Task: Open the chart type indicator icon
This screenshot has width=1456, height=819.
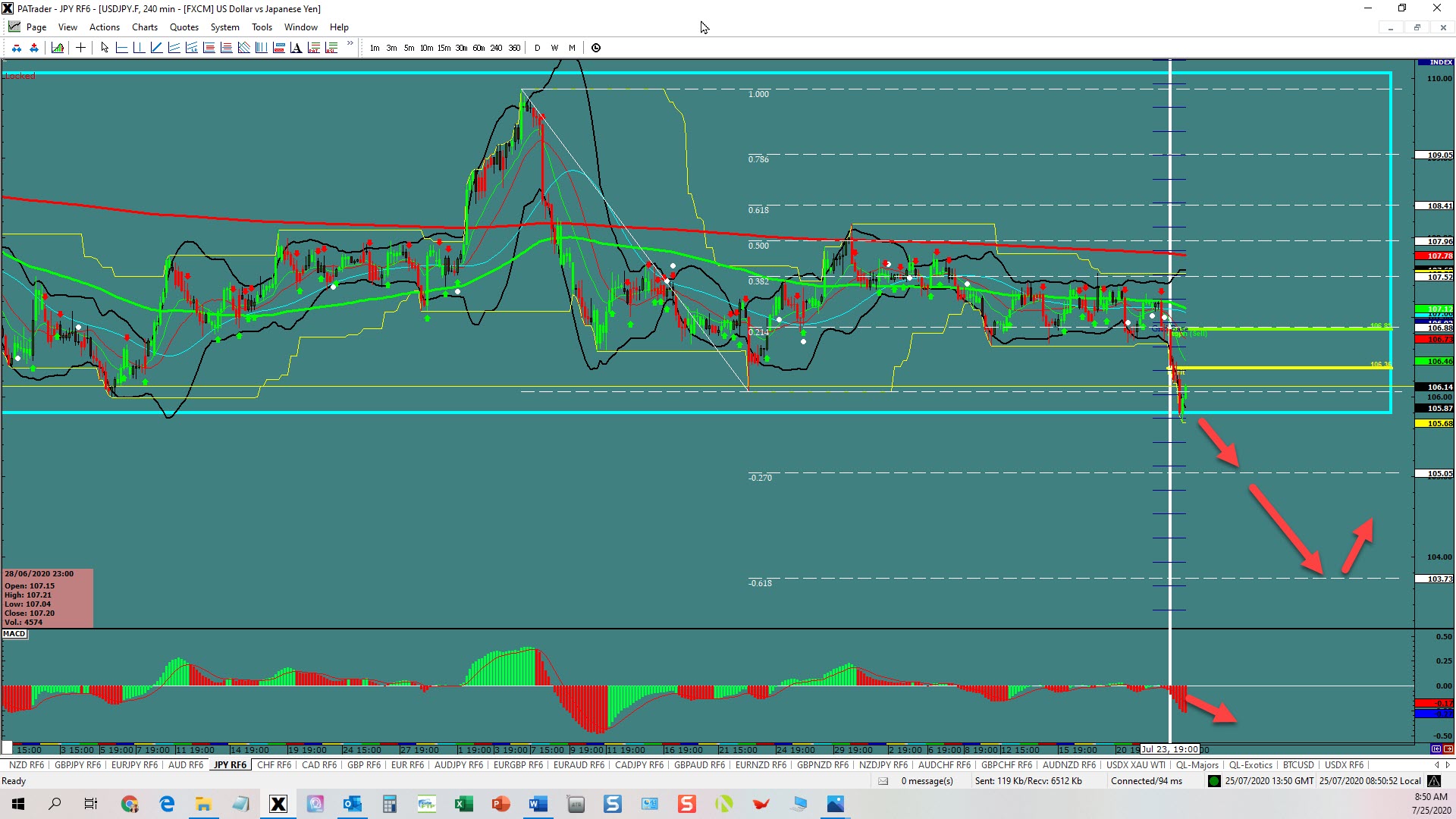Action: pyautogui.click(x=58, y=48)
